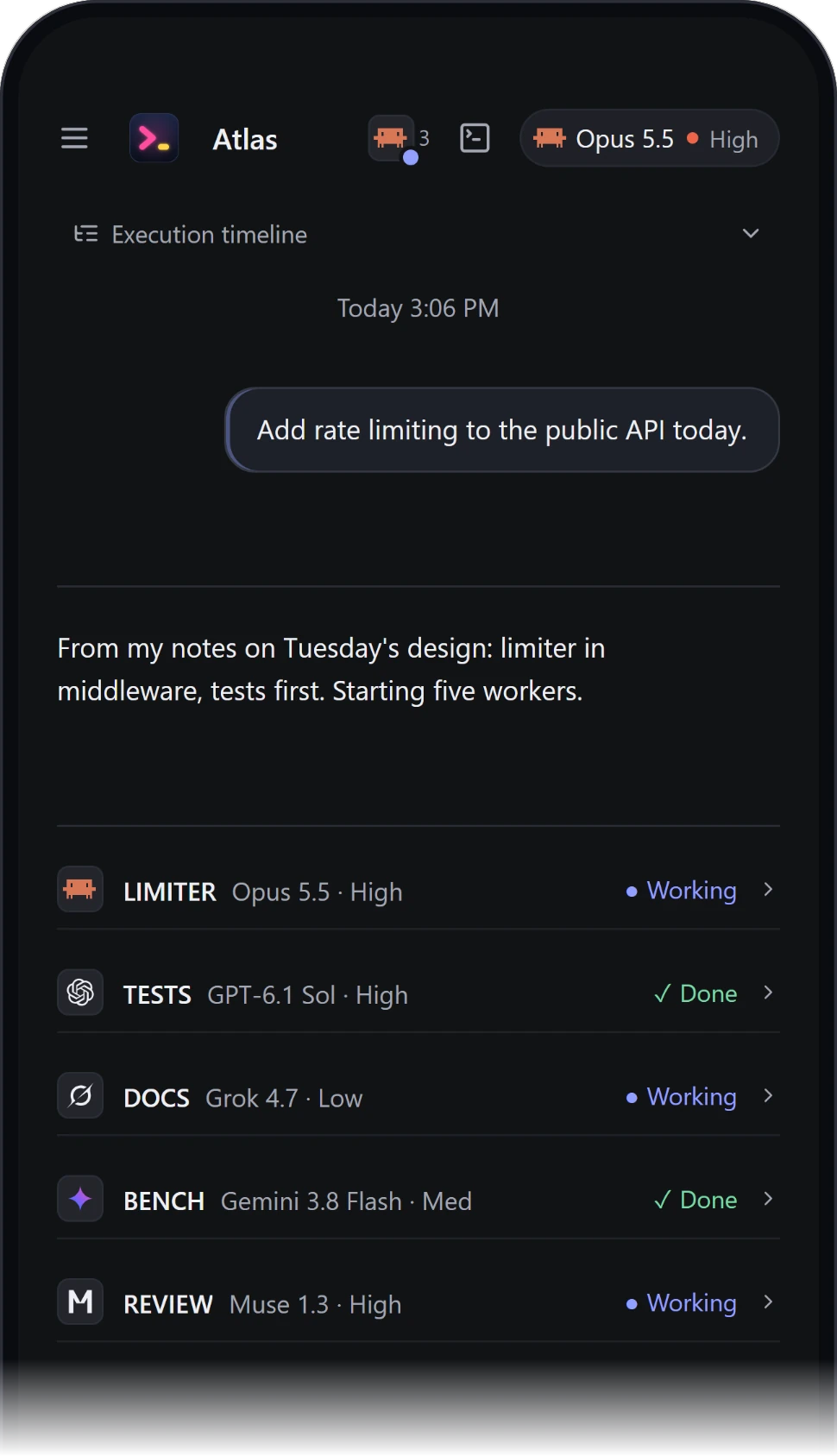Screen dimensions: 837x1456
Task: Click the REVIEW Working status
Action: [682, 1303]
